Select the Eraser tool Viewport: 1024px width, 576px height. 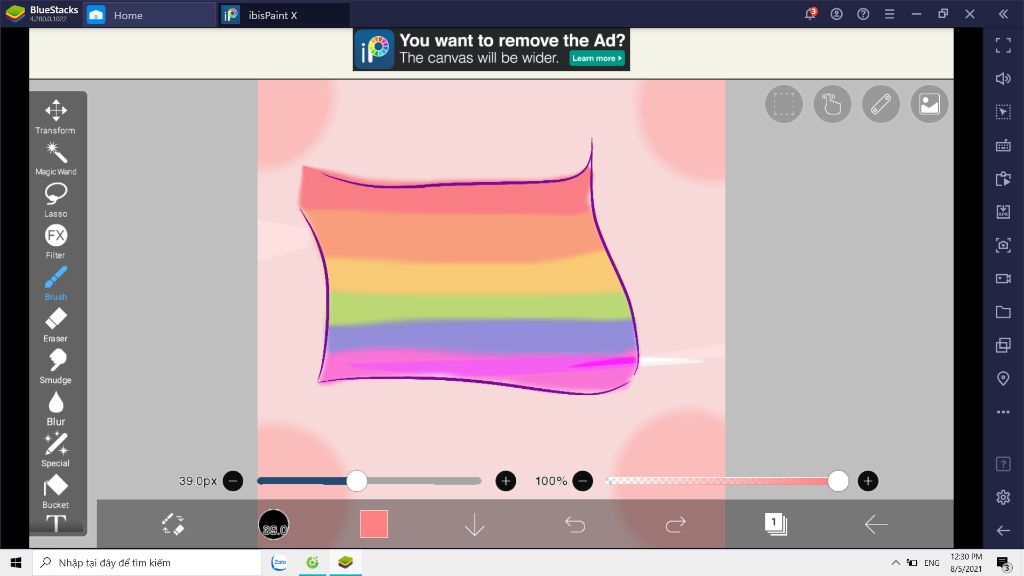(56, 325)
